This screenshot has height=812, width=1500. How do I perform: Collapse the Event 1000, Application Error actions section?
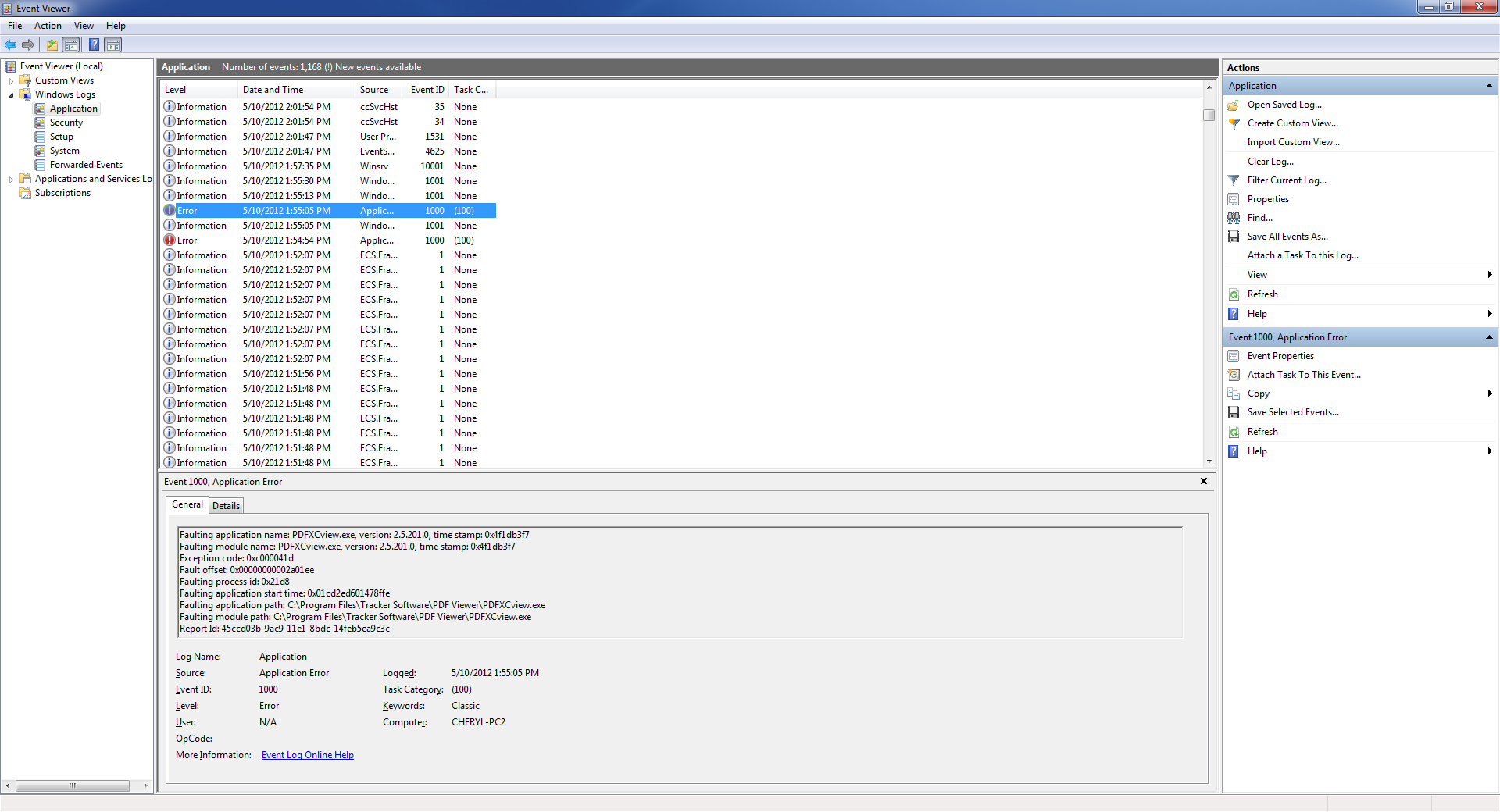click(1489, 337)
